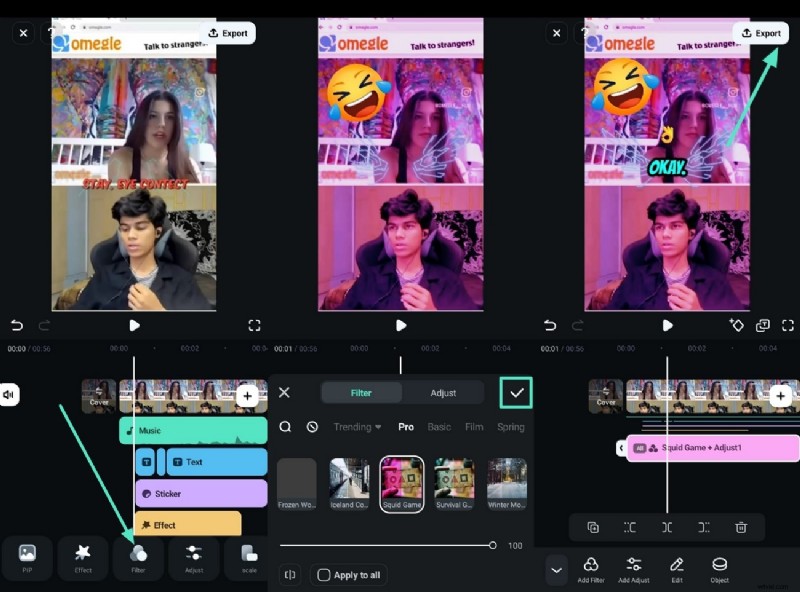Image resolution: width=800 pixels, height=592 pixels.
Task: Switch to the Adjust tab
Action: click(444, 393)
